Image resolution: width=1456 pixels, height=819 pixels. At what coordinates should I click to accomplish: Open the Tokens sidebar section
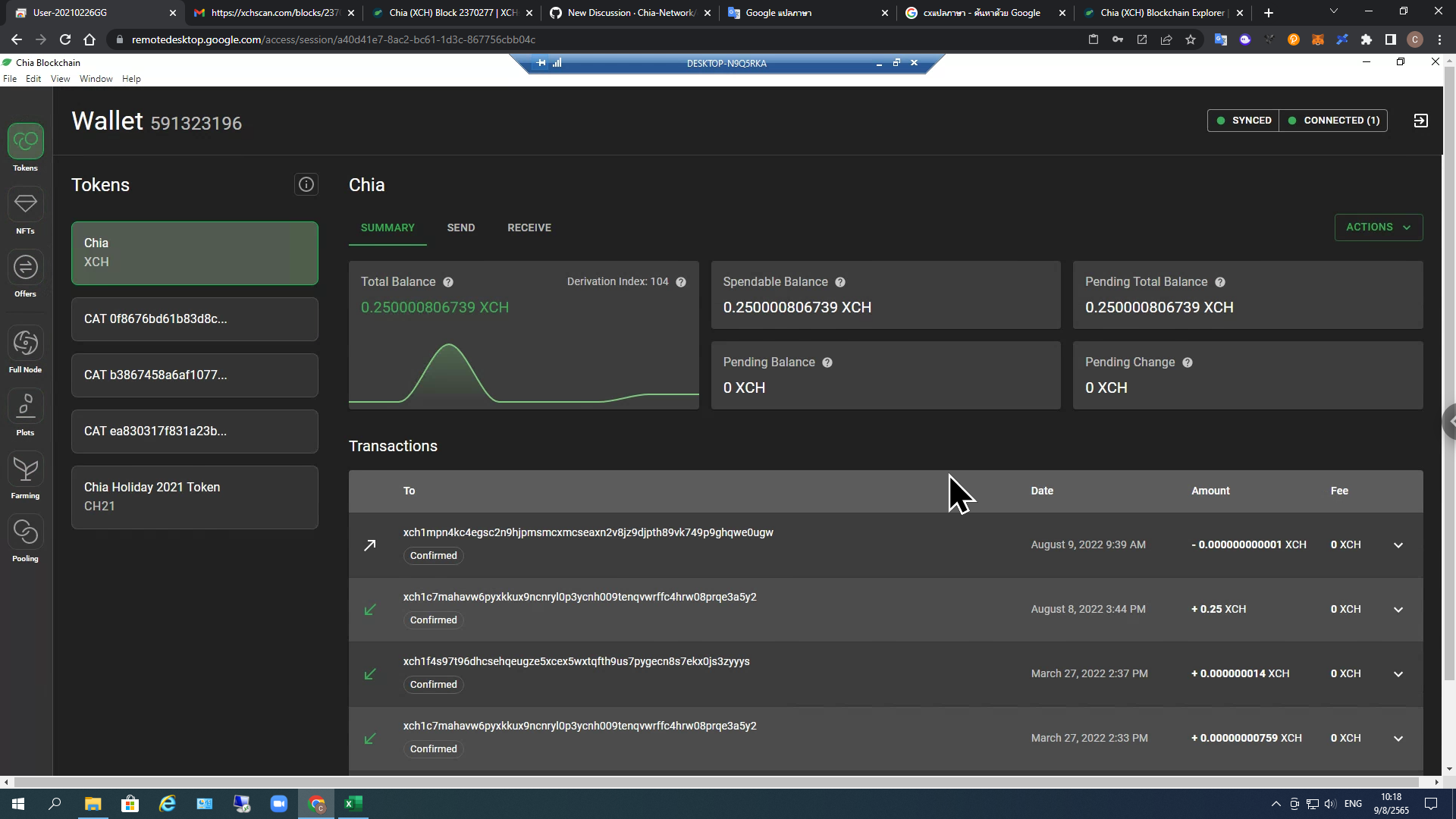(x=26, y=148)
